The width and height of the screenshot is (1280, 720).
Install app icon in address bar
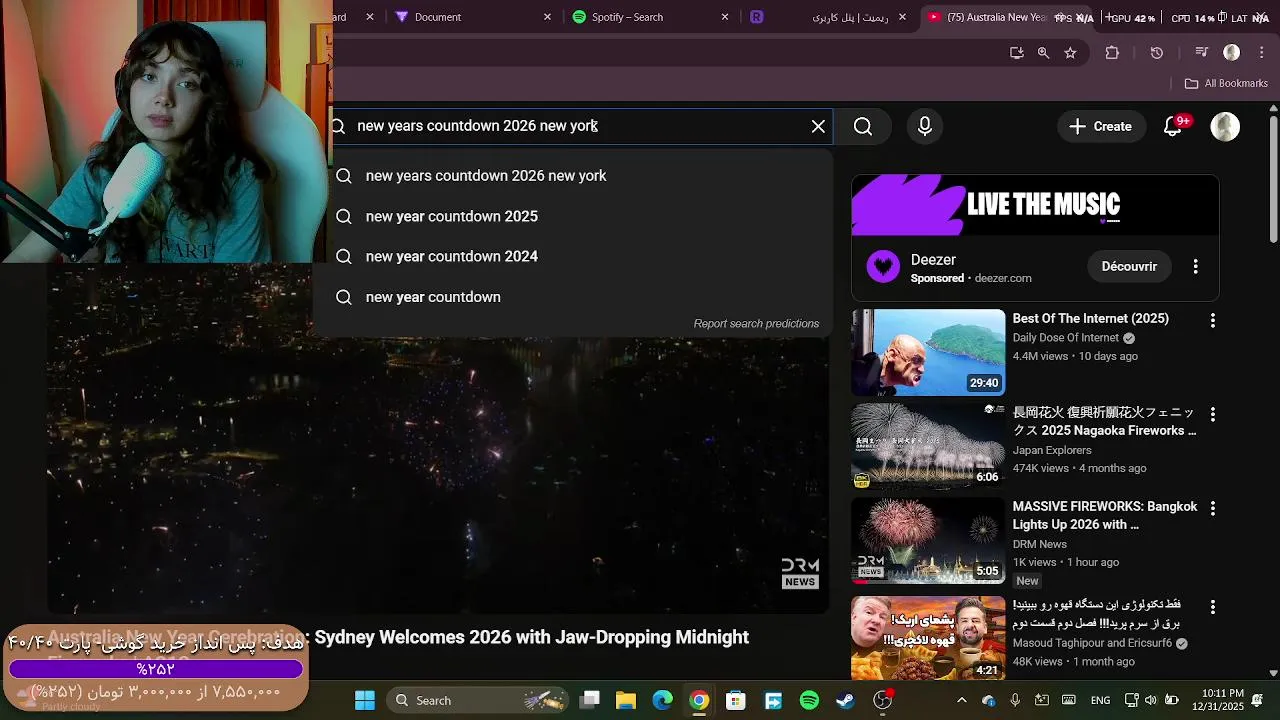tap(1017, 53)
